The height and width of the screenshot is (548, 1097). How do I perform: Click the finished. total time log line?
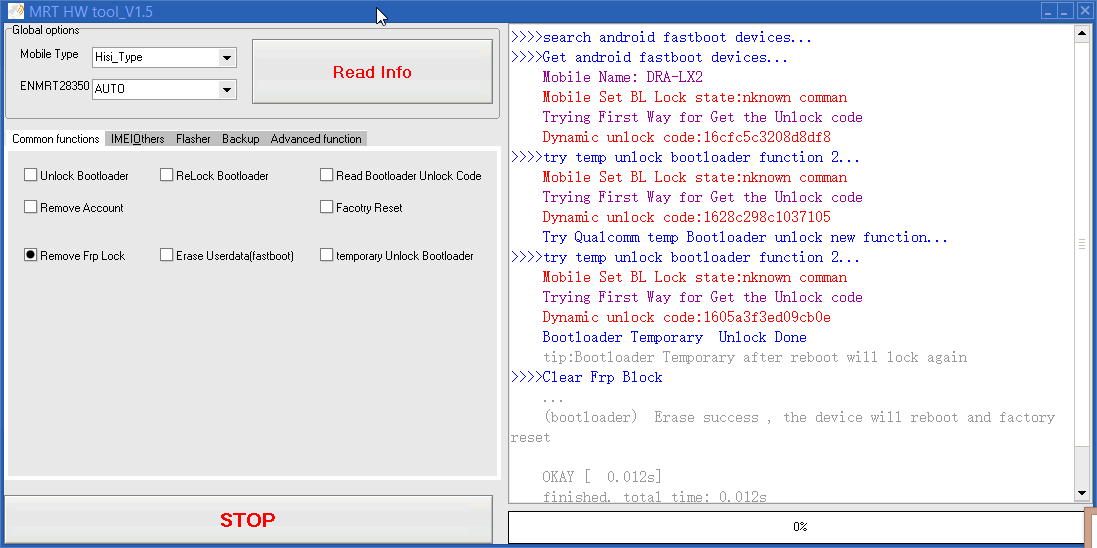coord(654,497)
